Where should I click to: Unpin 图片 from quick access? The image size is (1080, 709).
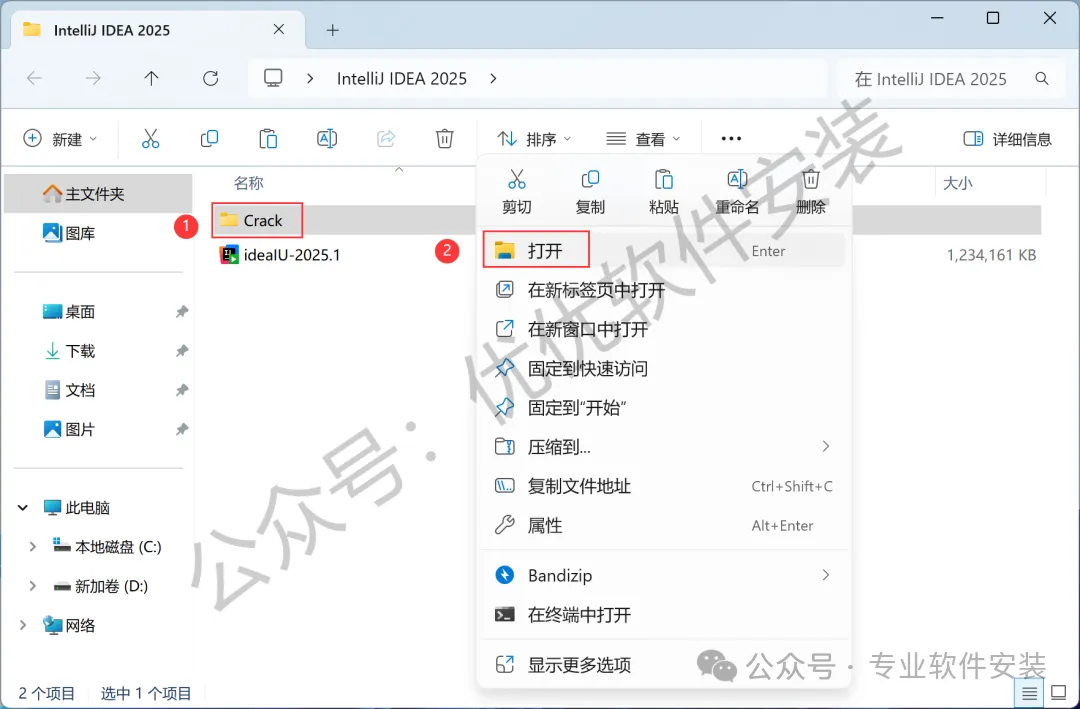tap(182, 430)
